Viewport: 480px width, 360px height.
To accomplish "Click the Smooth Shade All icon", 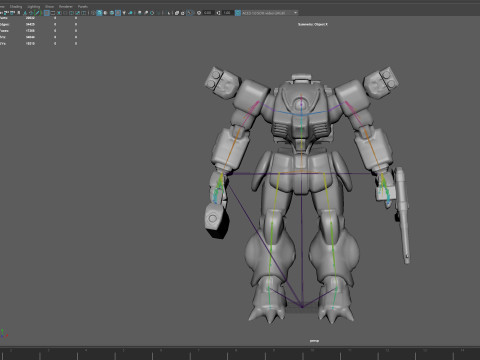I will click(99, 13).
